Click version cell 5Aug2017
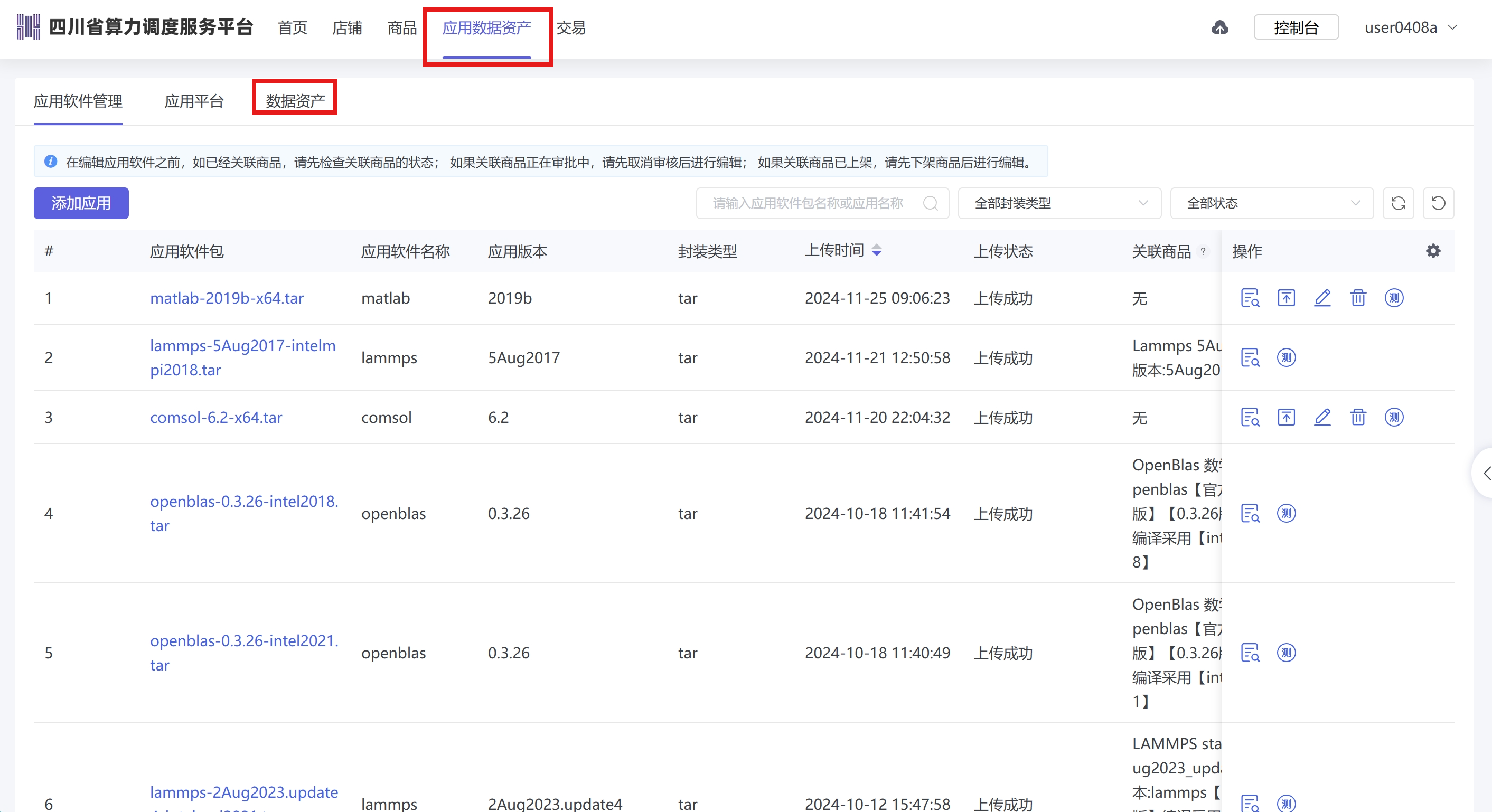The height and width of the screenshot is (812, 1492). (523, 357)
